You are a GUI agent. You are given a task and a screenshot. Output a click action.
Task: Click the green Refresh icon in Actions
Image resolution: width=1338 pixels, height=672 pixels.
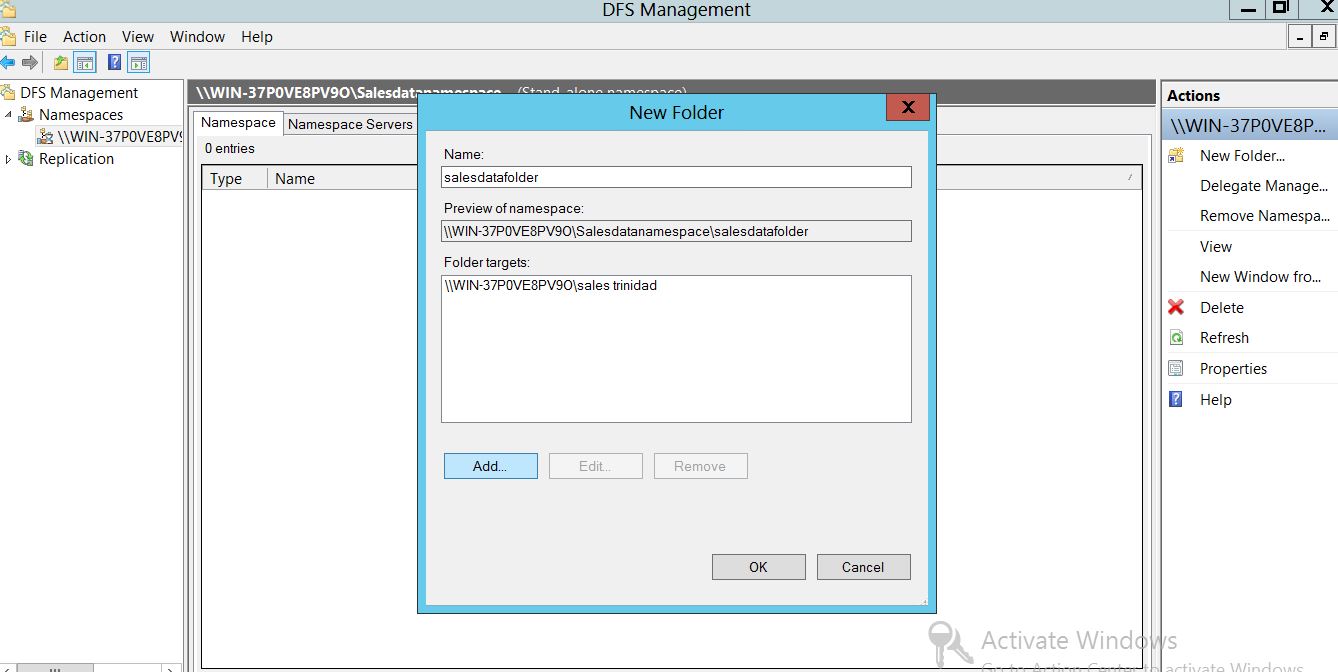pyautogui.click(x=1176, y=338)
